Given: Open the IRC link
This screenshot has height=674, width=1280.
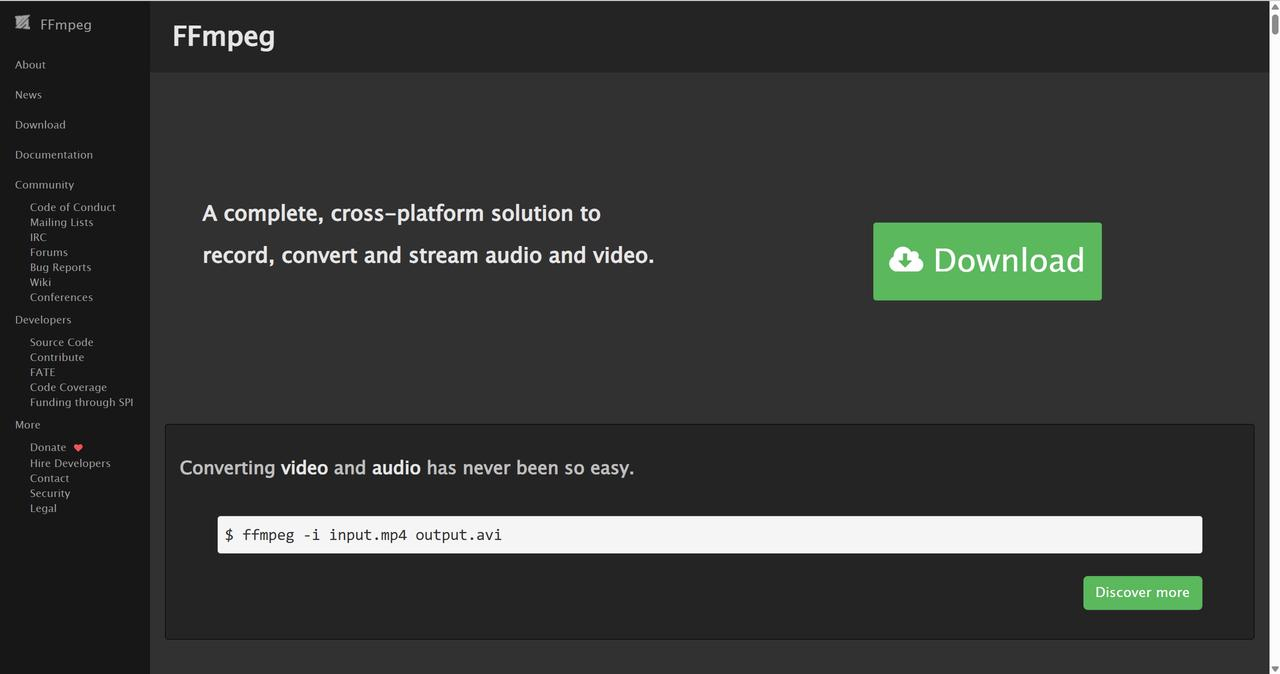Looking at the screenshot, I should coord(38,237).
